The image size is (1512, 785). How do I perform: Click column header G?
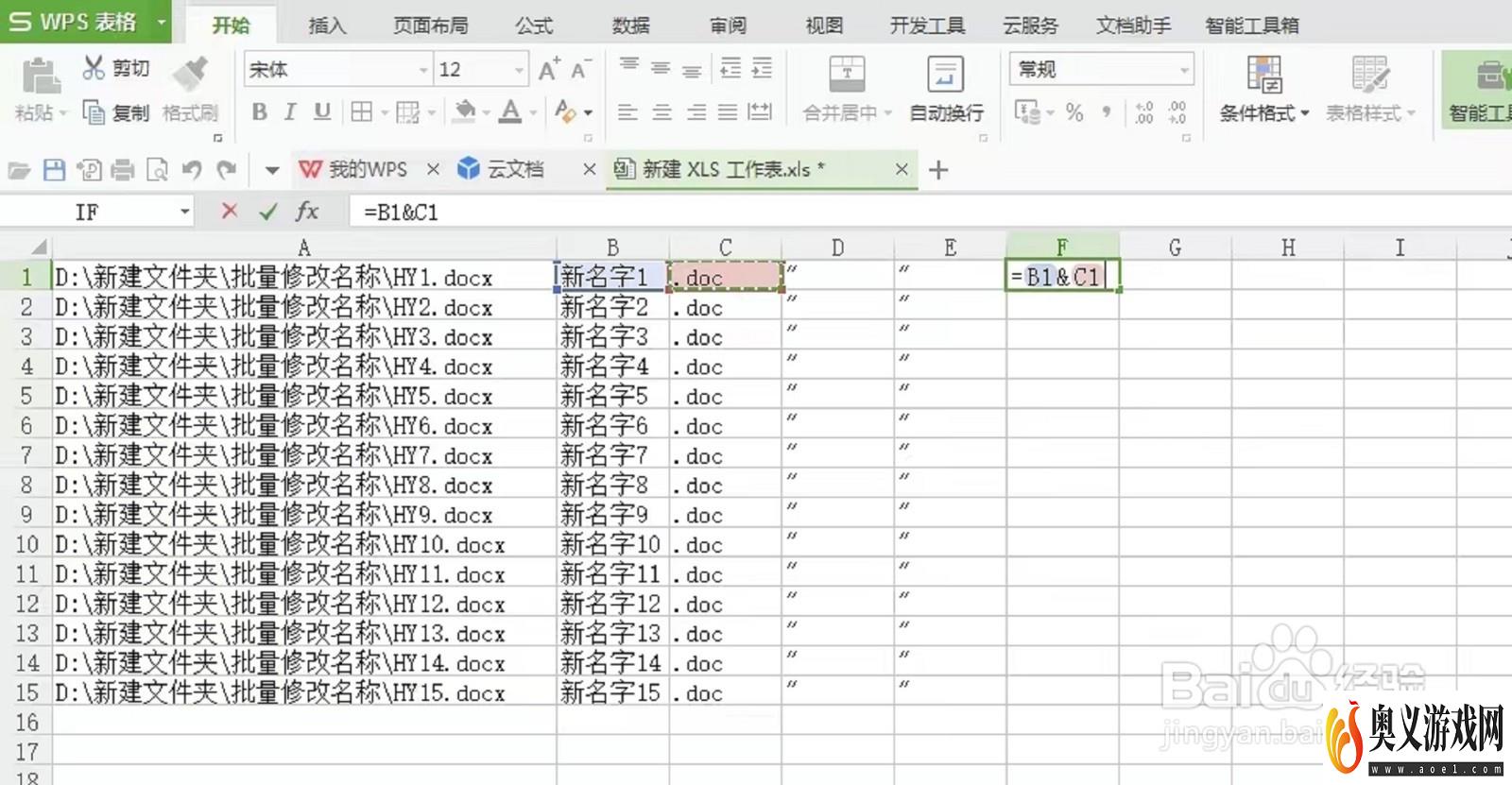pos(1175,247)
